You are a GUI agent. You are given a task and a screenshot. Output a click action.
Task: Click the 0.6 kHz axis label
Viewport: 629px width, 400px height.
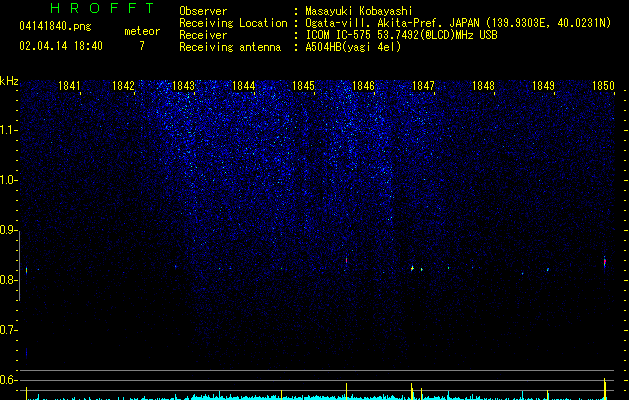coord(8,380)
